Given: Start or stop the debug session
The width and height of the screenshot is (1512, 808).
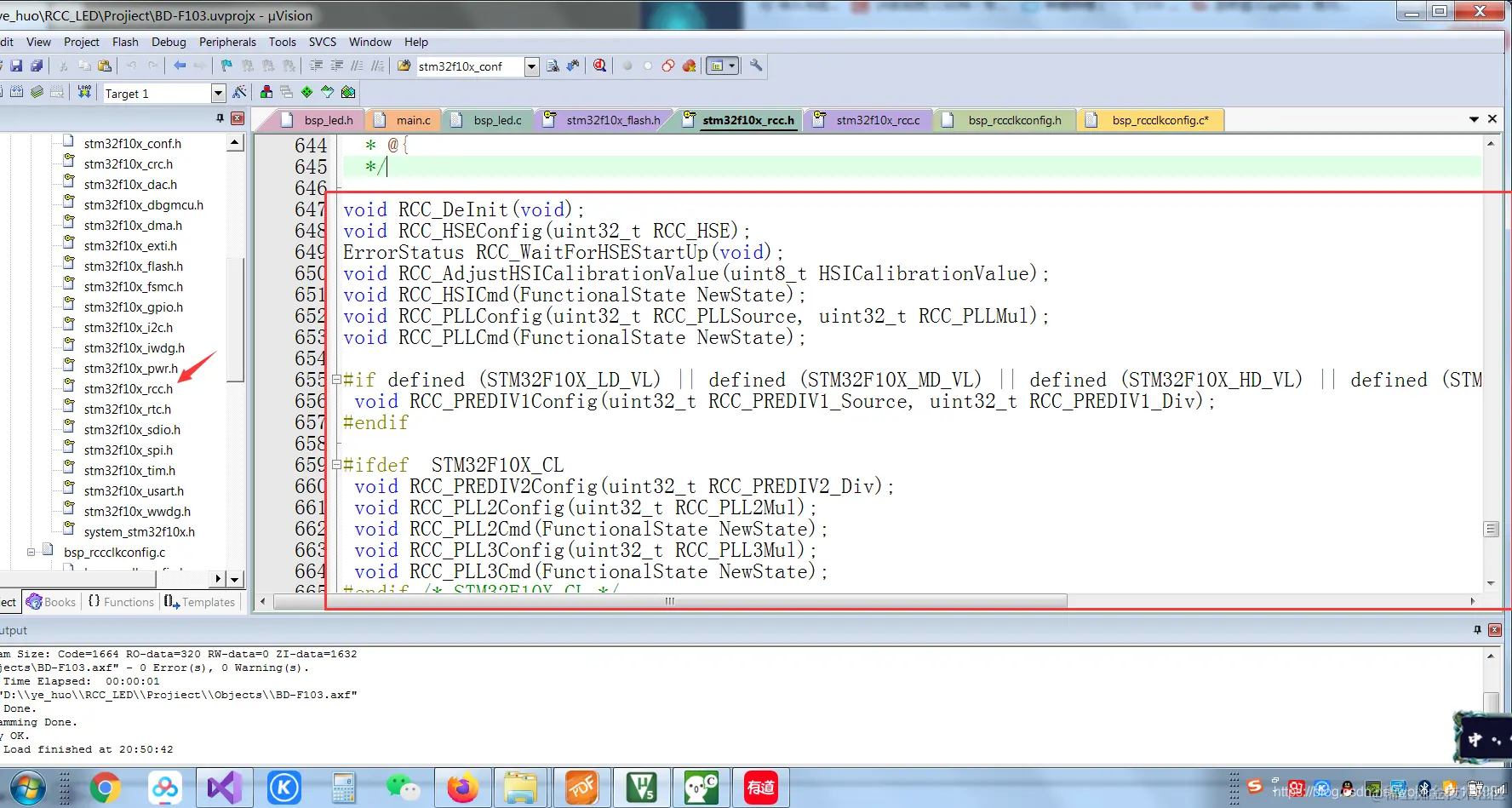Looking at the screenshot, I should click(600, 66).
